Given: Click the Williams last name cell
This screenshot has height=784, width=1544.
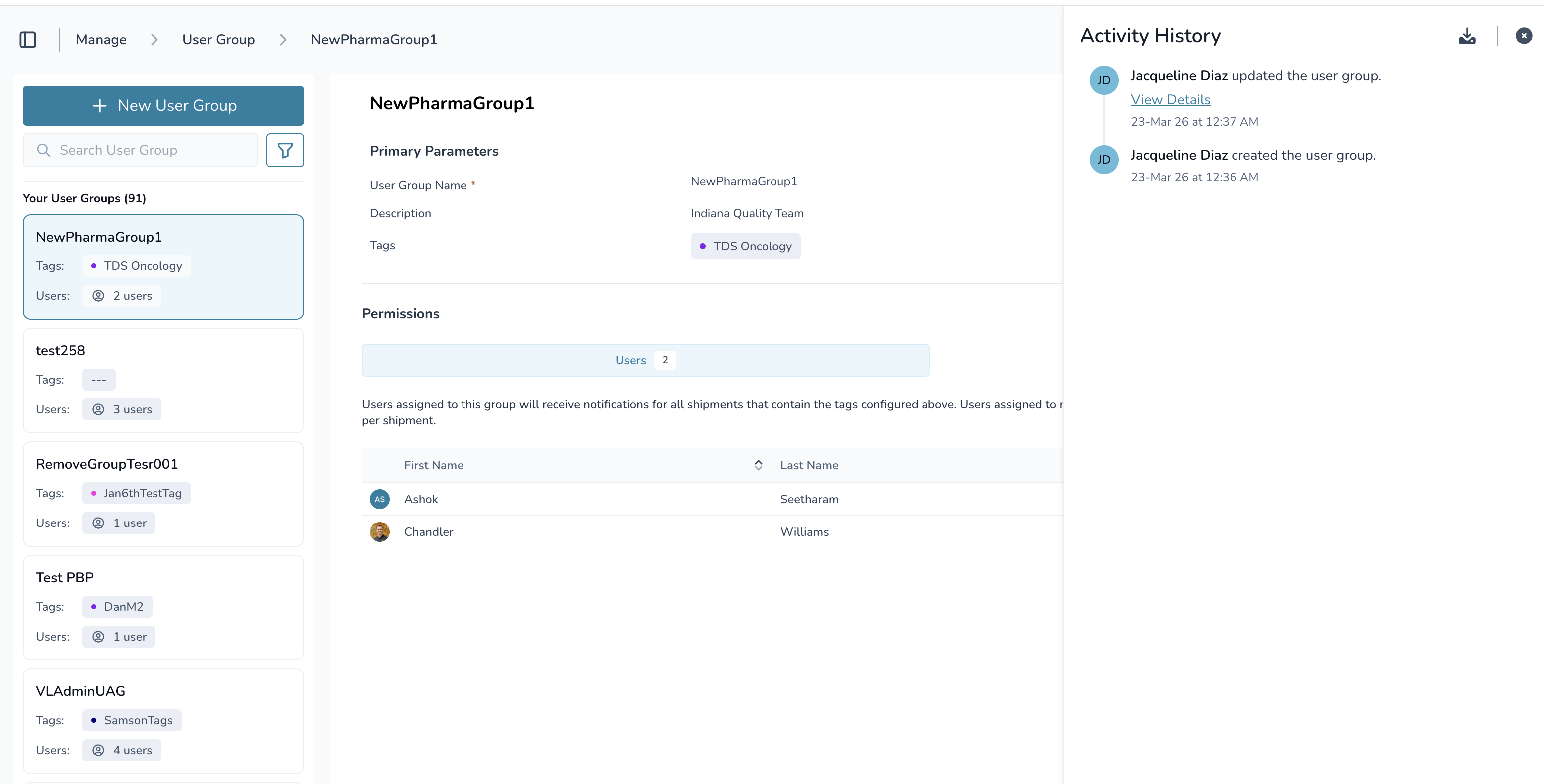Looking at the screenshot, I should [804, 532].
